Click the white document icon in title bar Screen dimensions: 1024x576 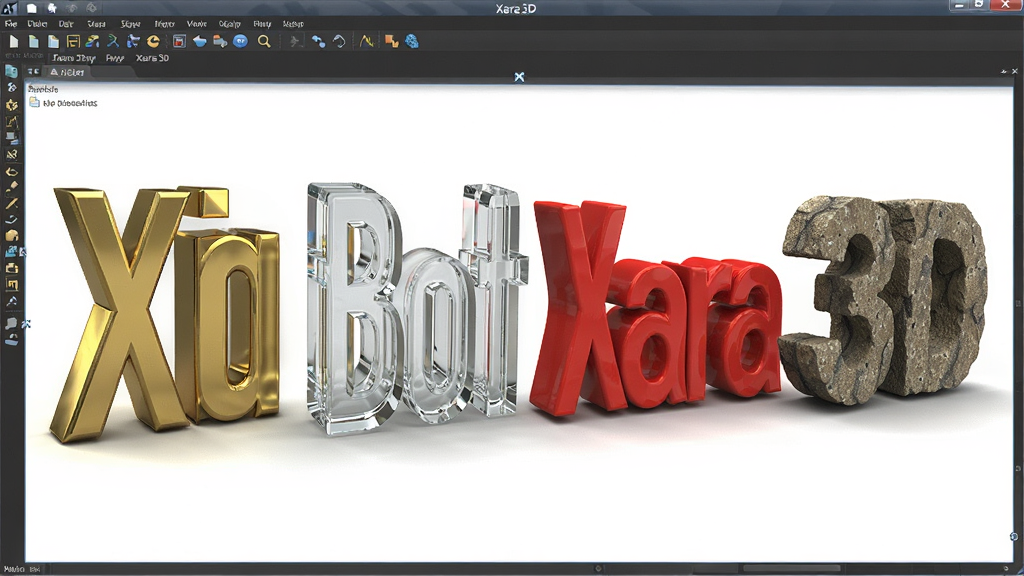(31, 8)
